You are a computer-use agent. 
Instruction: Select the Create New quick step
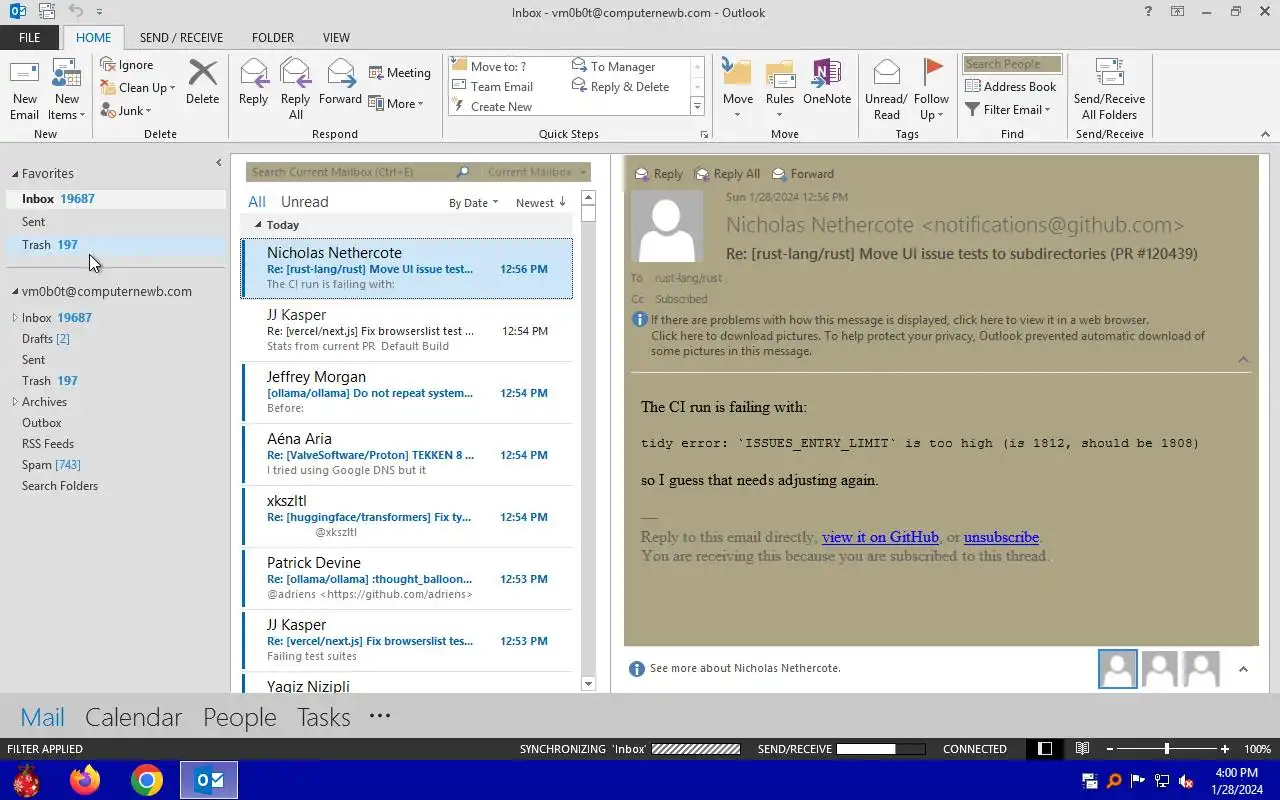492,107
